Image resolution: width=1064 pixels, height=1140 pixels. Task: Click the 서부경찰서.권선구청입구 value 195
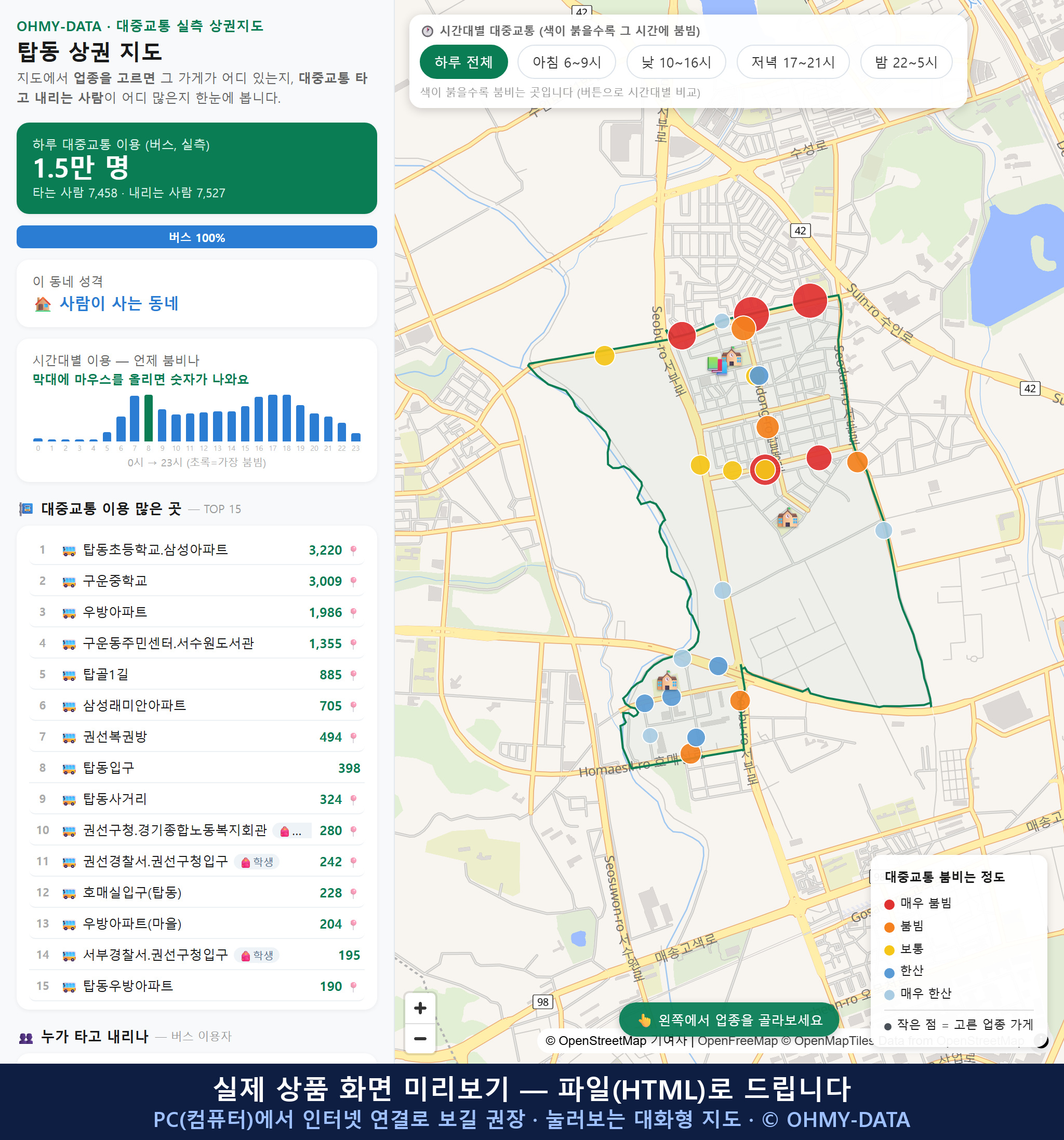[x=349, y=956]
